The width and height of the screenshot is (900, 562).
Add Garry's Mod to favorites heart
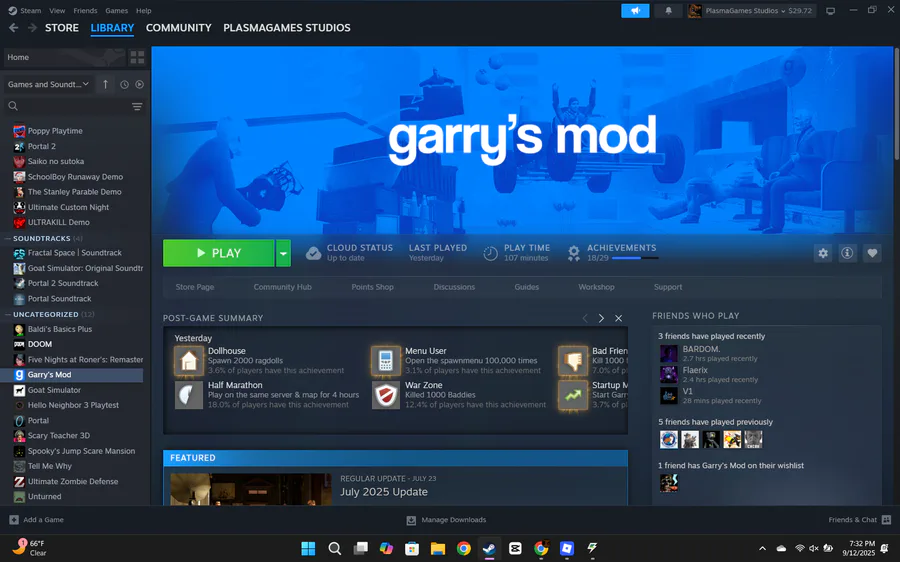click(x=872, y=253)
